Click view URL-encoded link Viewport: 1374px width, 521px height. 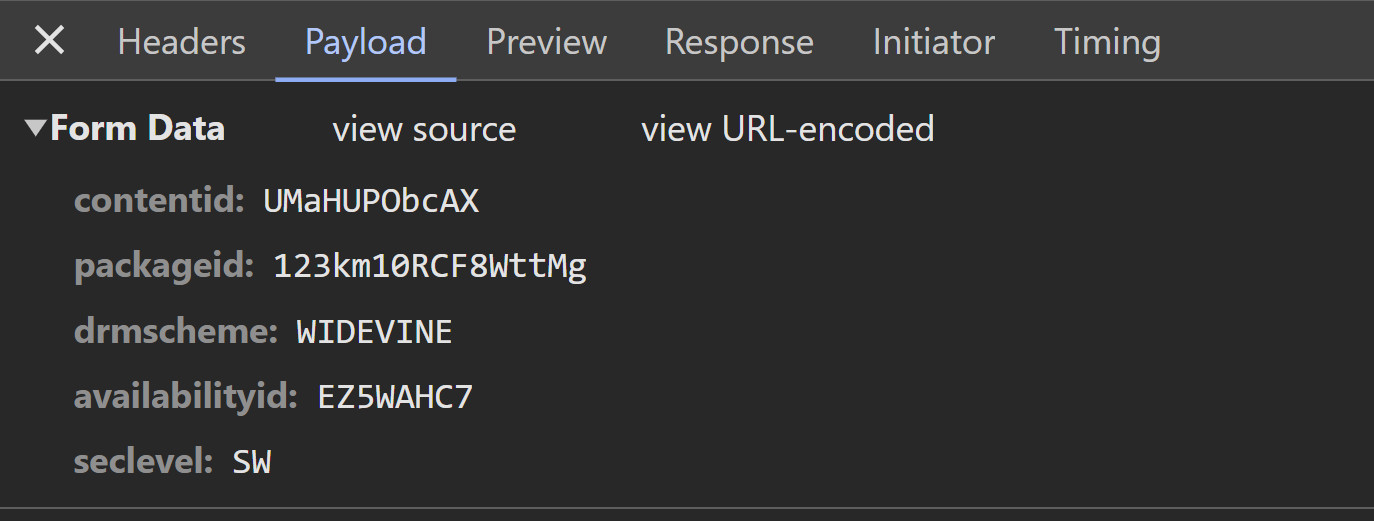[x=787, y=129]
